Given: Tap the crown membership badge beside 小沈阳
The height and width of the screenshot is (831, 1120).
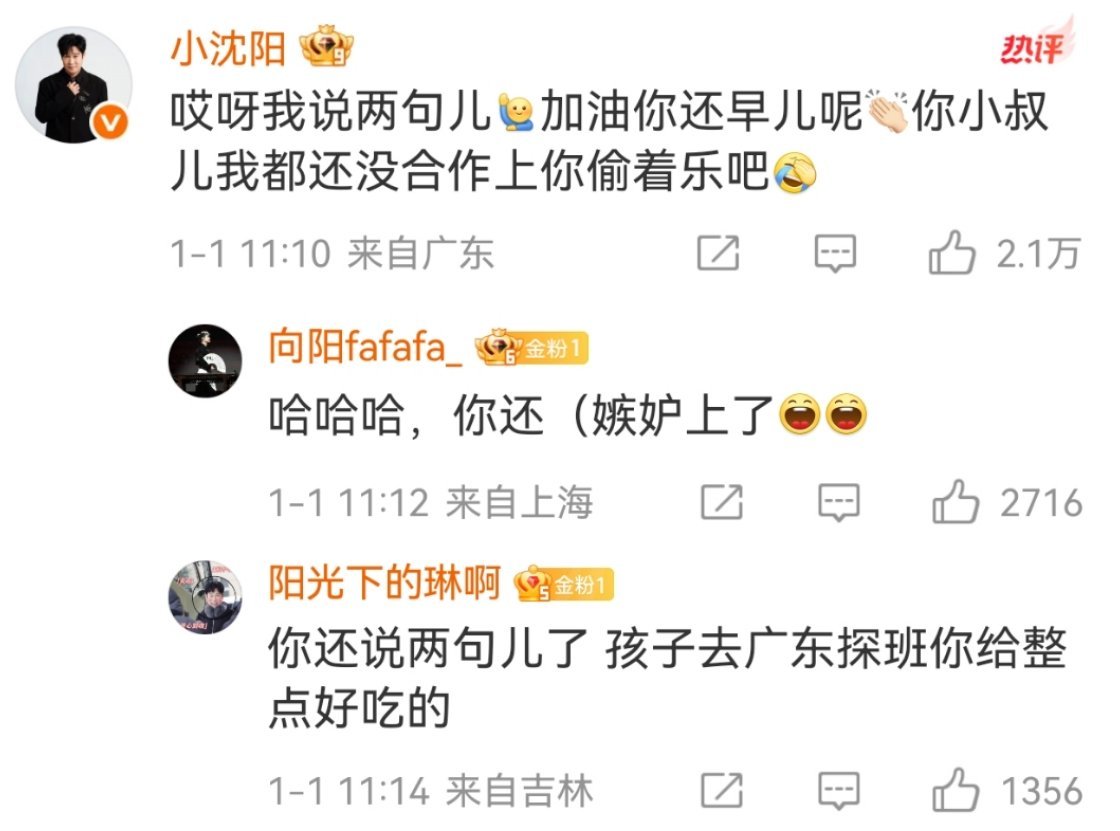Looking at the screenshot, I should 326,46.
